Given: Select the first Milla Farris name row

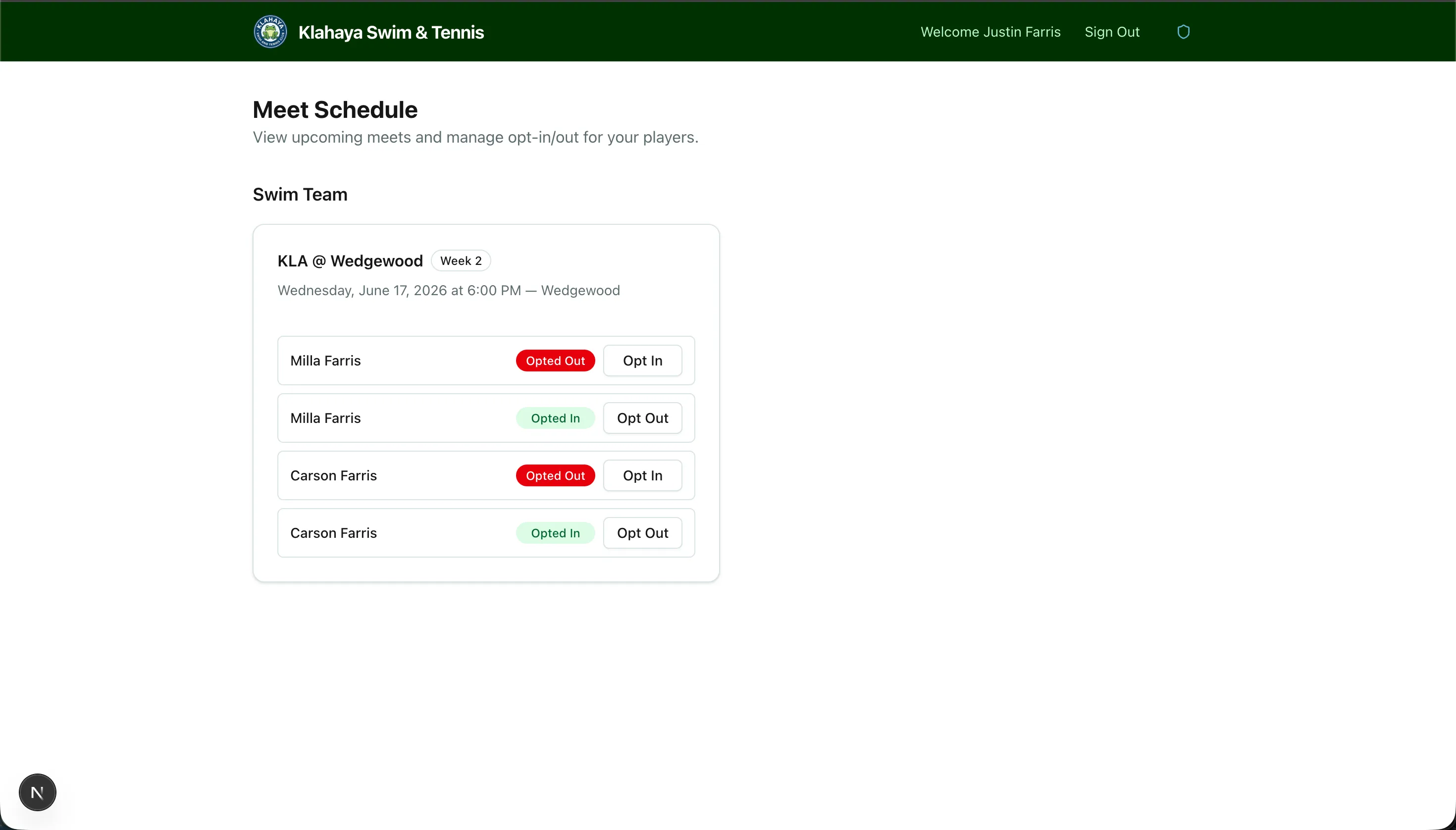Looking at the screenshot, I should [325, 360].
